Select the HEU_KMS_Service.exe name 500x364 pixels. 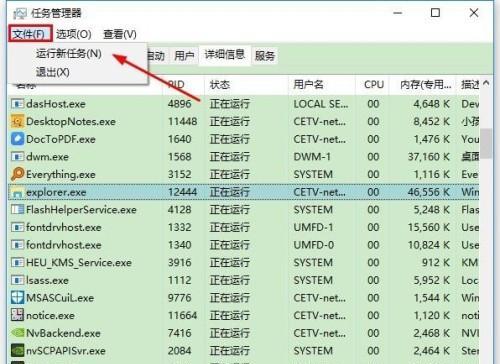click(79, 263)
